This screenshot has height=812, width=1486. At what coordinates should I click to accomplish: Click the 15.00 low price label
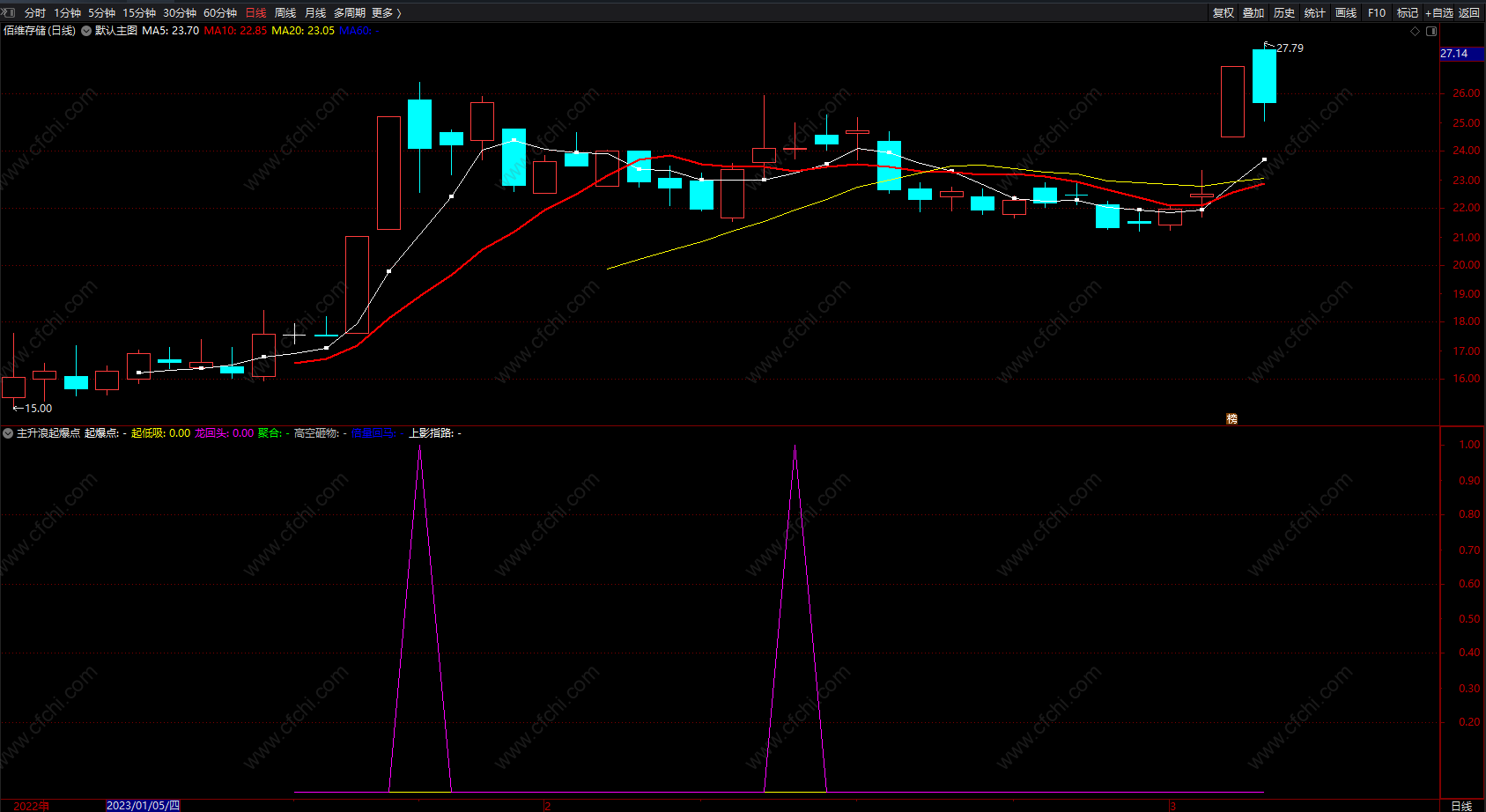(38, 409)
